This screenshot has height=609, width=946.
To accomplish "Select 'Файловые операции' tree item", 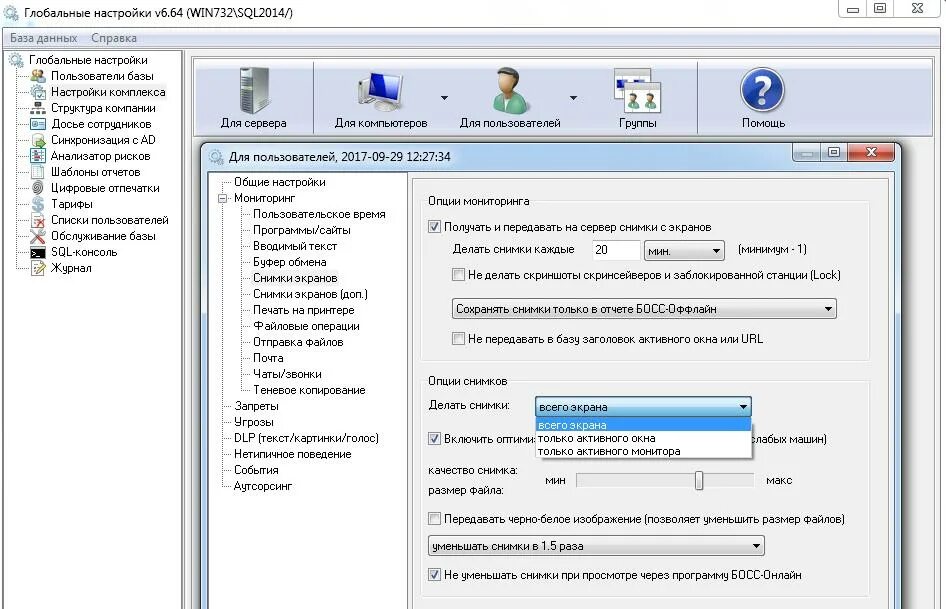I will point(306,326).
